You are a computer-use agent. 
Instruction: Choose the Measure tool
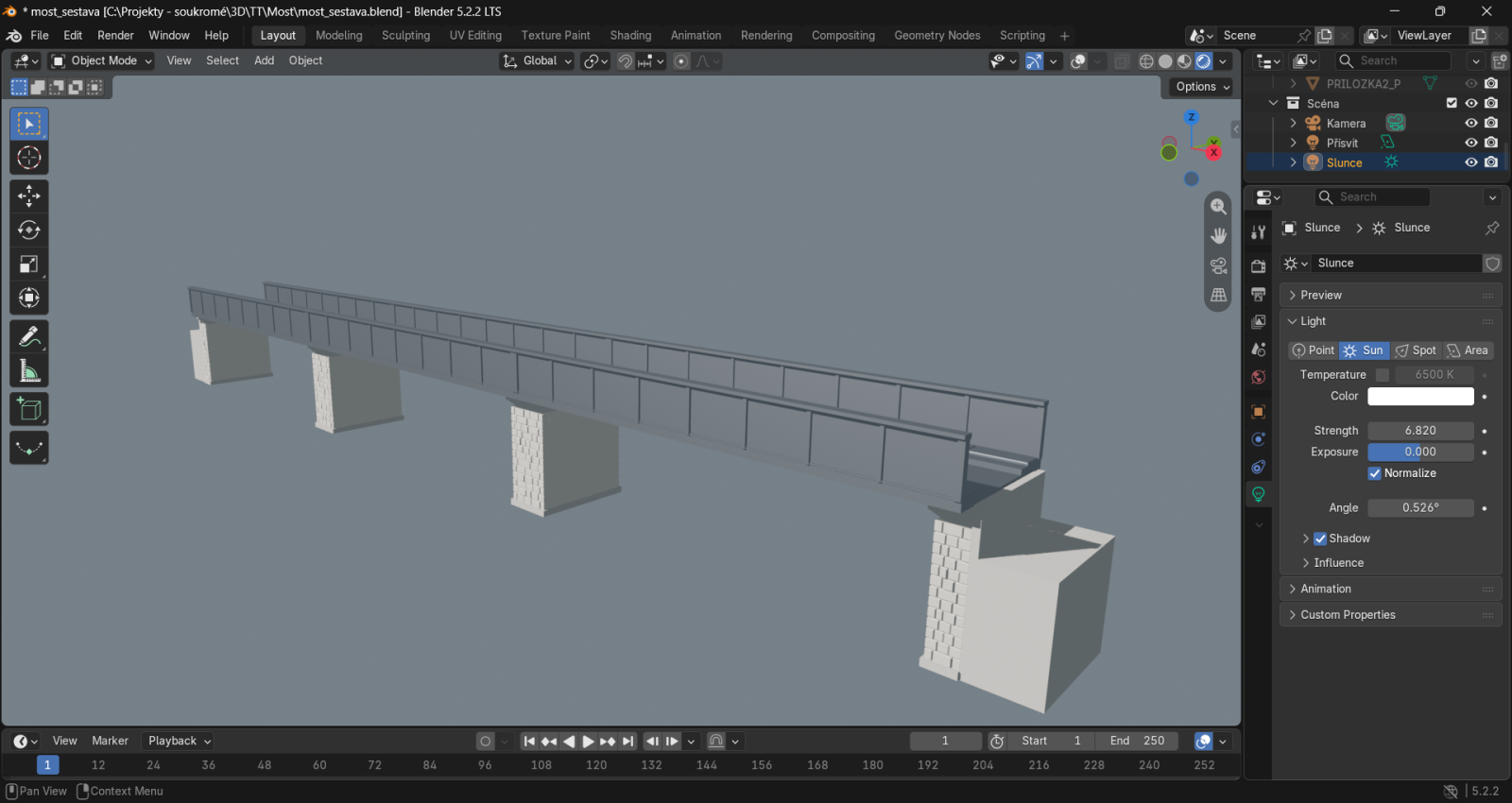29,370
